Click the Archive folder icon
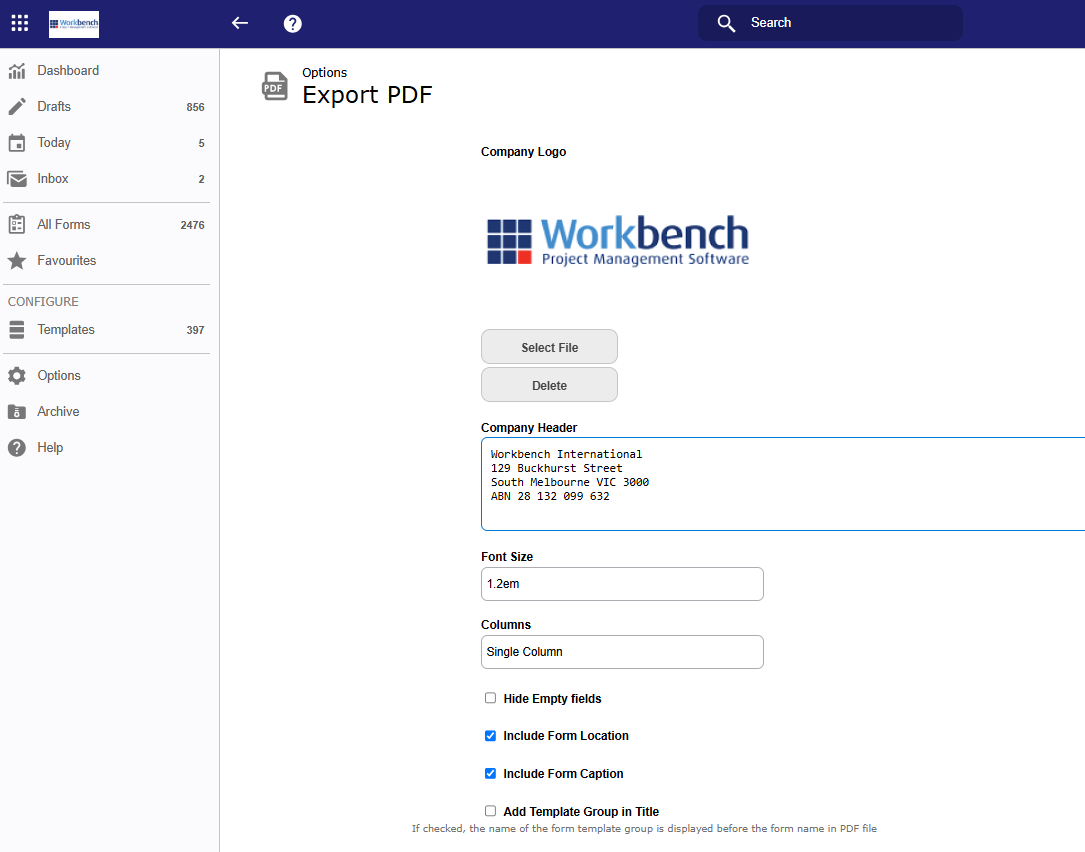 coord(17,411)
